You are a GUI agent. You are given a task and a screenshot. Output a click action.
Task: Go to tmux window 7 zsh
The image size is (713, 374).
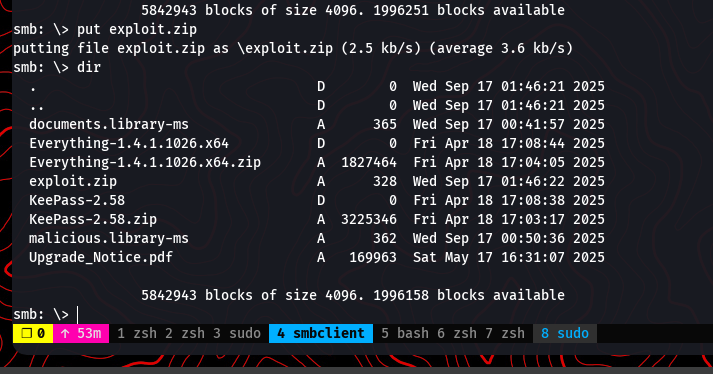click(x=505, y=334)
